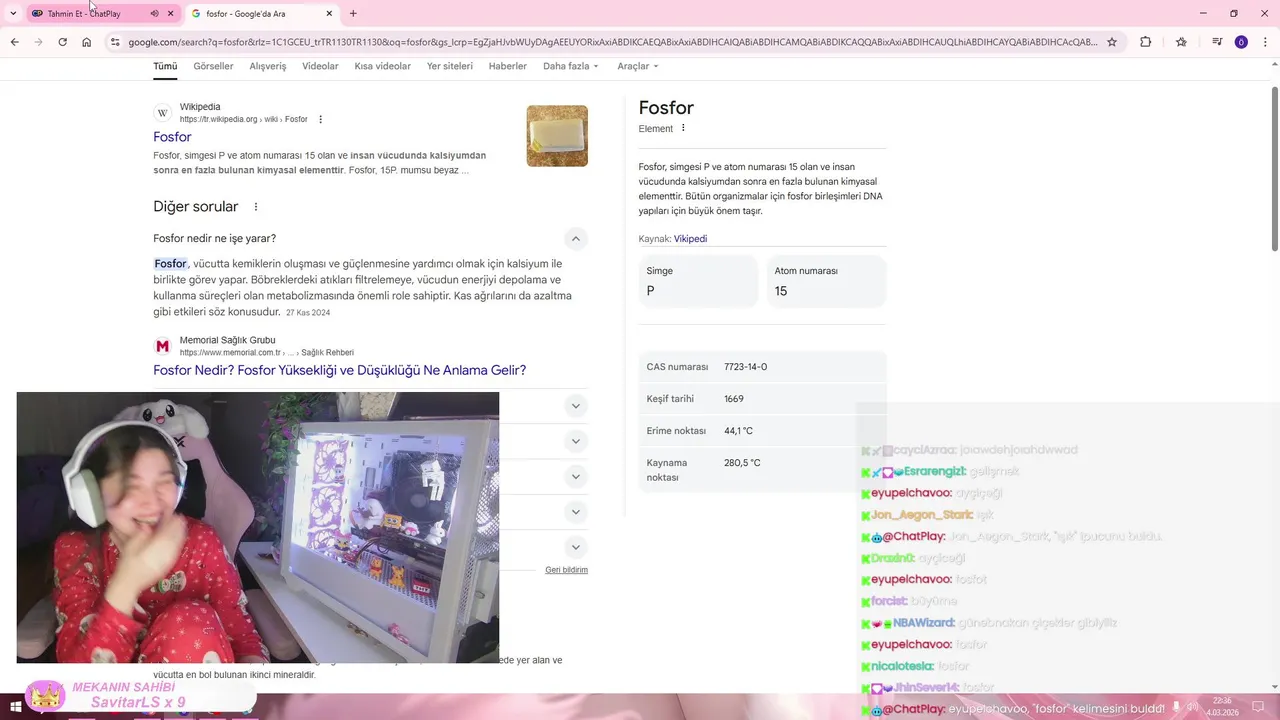
Task: Expand the Daha fazla dropdown
Action: 571,66
